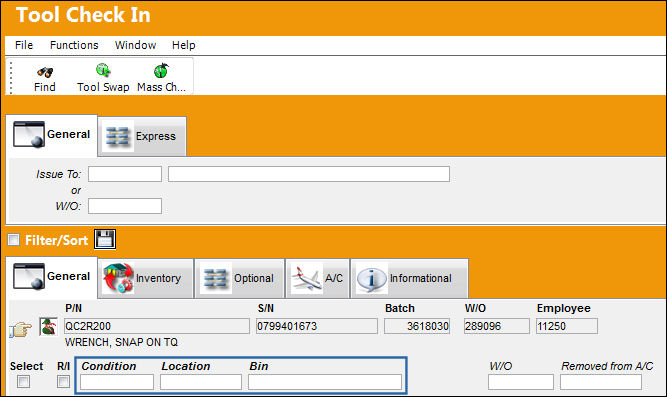This screenshot has height=397, width=667.
Task: Enable the Filter/Sort checkbox
Action: click(x=14, y=240)
